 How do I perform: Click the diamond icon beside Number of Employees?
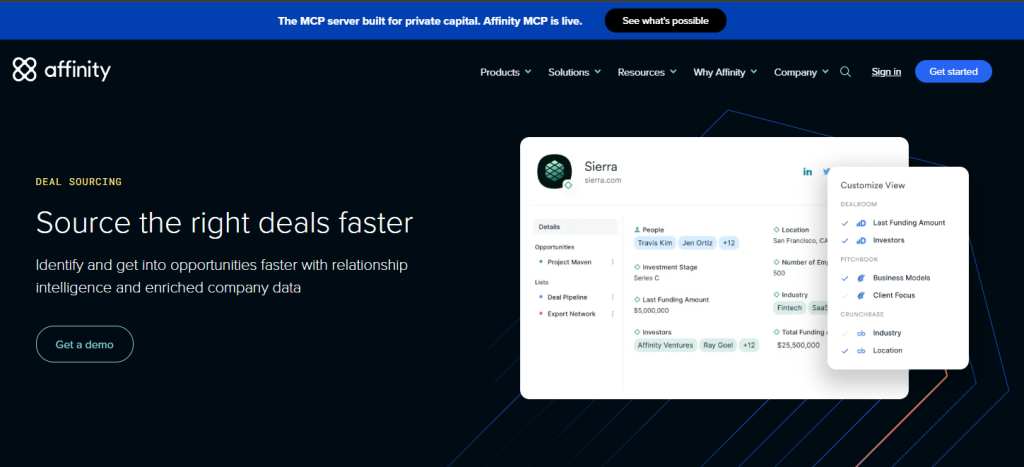[776, 263]
